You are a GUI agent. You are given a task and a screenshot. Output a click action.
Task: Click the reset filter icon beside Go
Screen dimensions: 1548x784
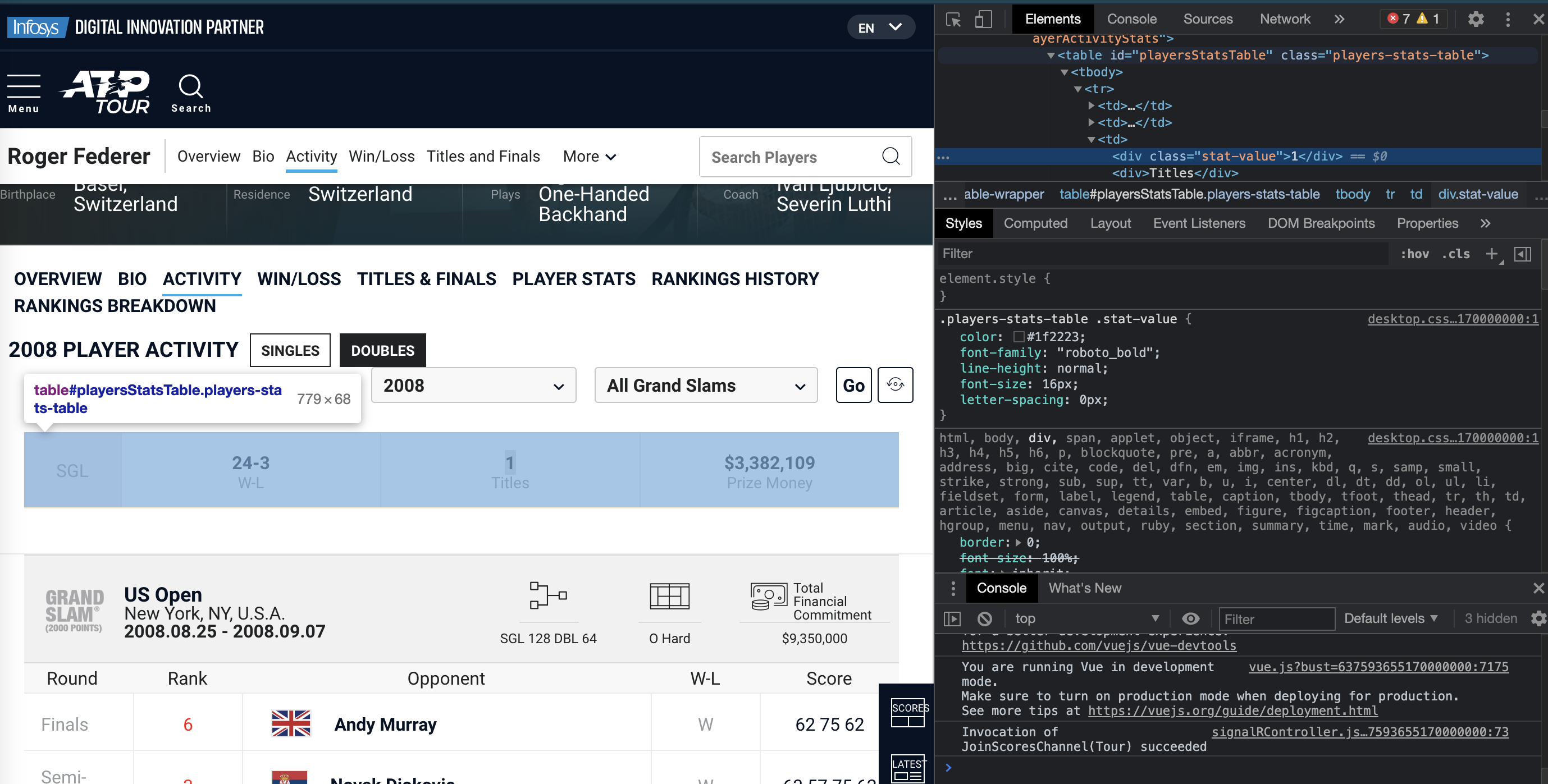click(x=895, y=385)
